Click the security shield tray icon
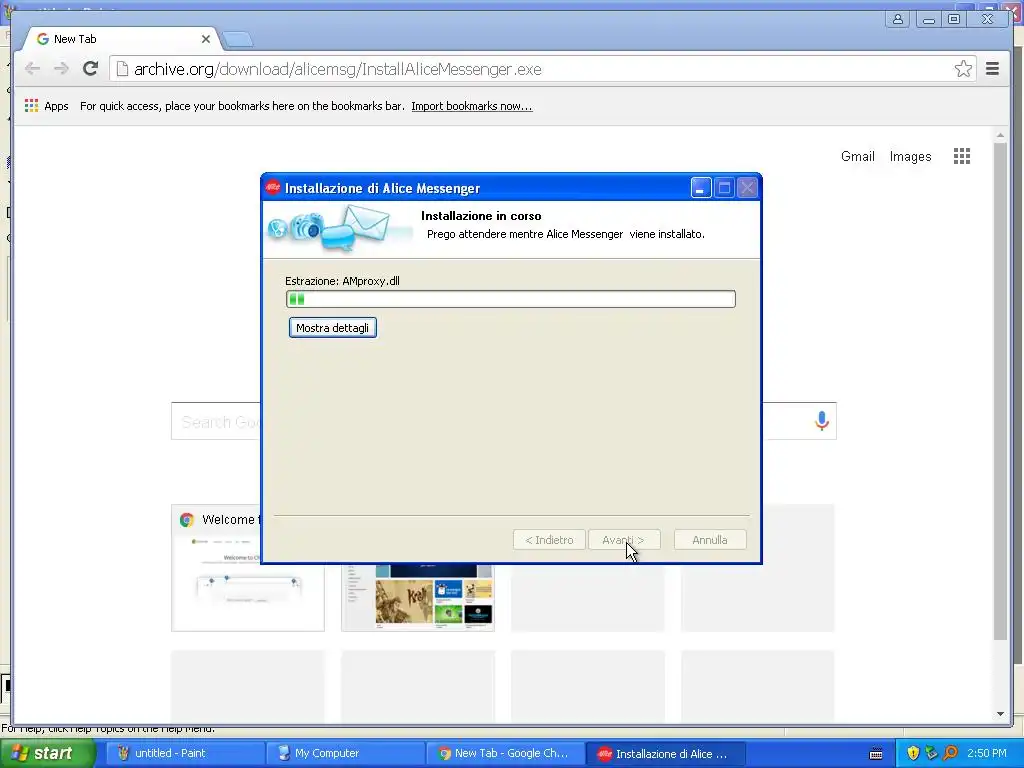1024x768 pixels. pos(913,753)
